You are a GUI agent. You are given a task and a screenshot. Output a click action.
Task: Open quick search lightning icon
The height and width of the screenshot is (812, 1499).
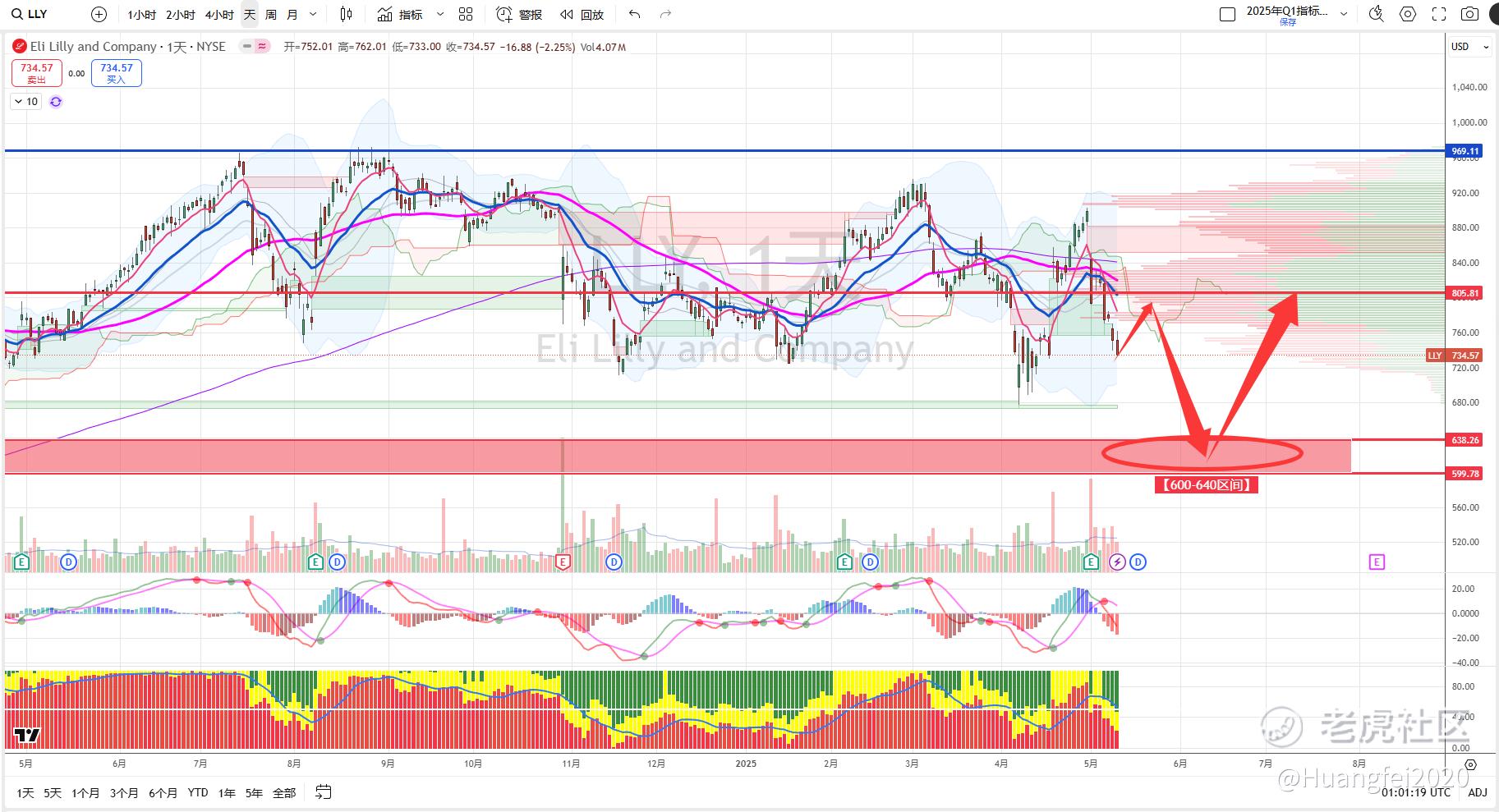pyautogui.click(x=1377, y=14)
